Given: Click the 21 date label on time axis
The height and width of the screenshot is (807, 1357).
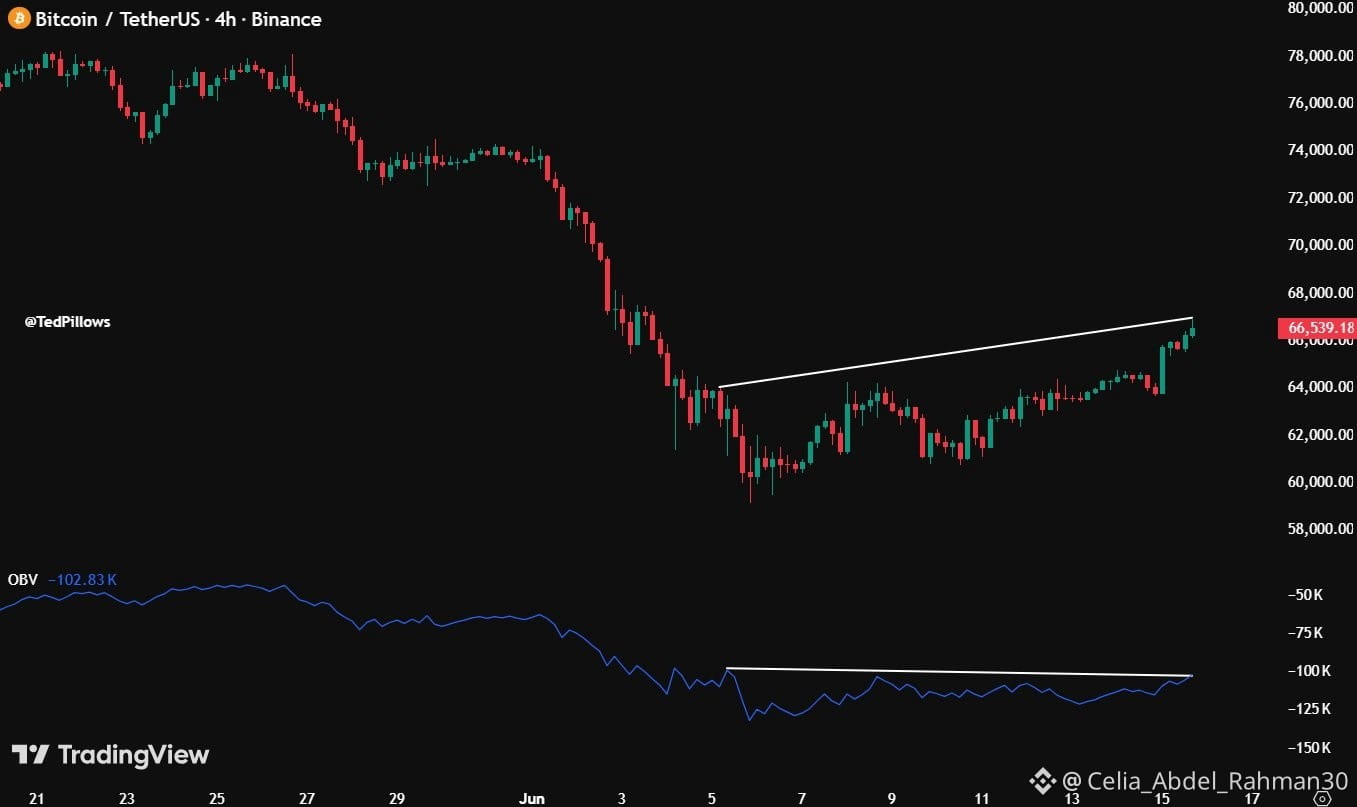Looking at the screenshot, I should click(36, 798).
